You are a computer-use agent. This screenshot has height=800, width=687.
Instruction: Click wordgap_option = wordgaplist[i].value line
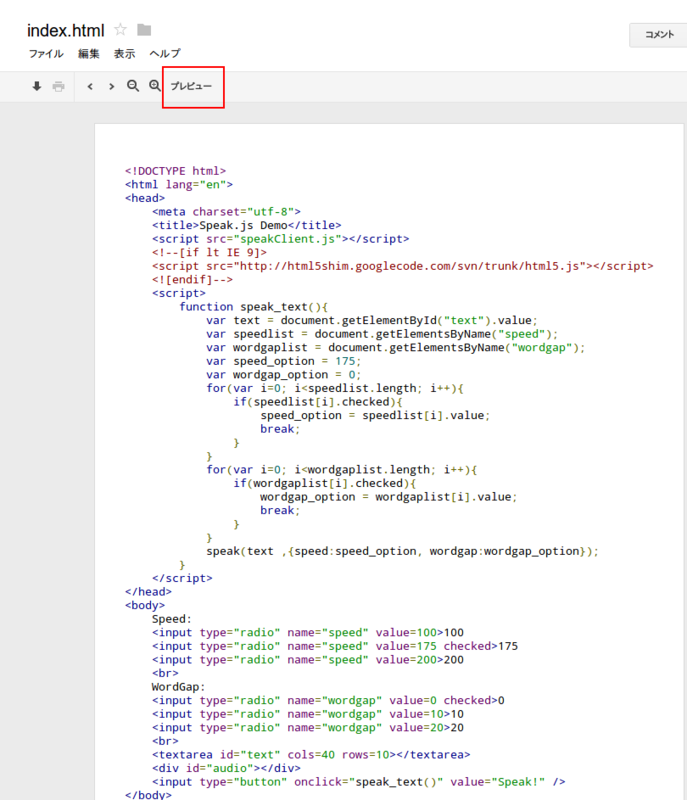[x=389, y=497]
